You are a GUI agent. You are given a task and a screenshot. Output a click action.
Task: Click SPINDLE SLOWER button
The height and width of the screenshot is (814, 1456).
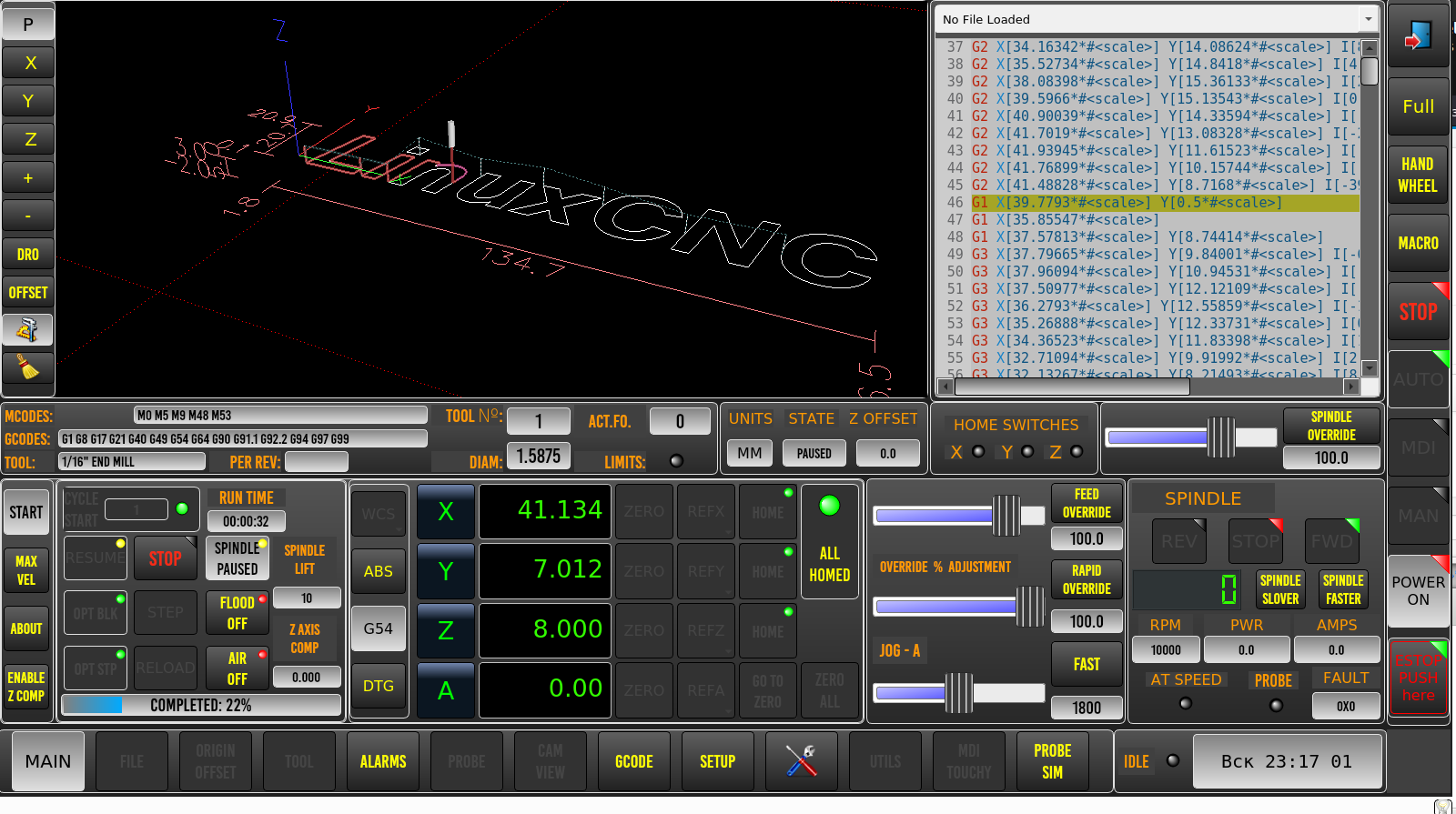tap(1280, 589)
